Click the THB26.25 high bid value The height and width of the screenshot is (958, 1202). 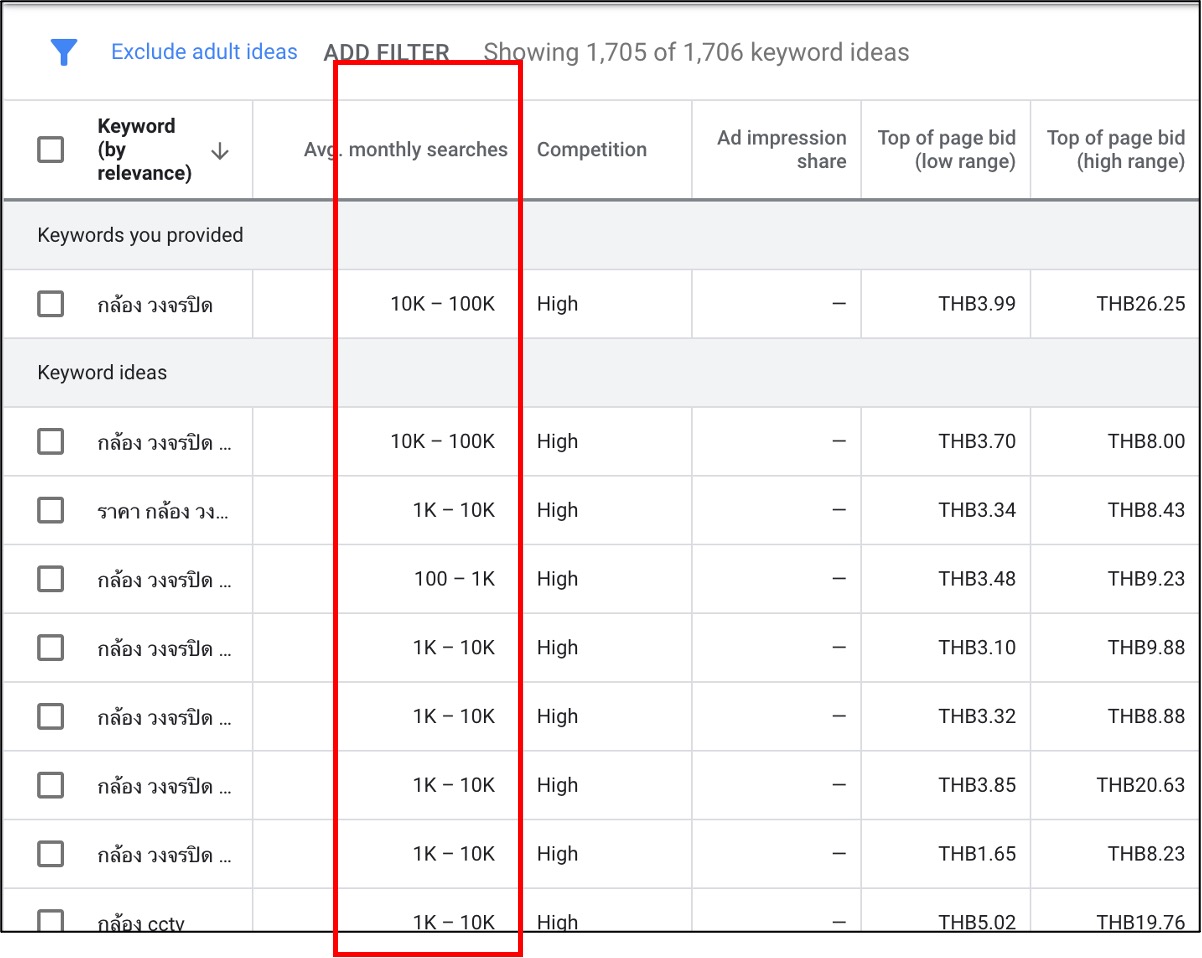coord(1141,304)
